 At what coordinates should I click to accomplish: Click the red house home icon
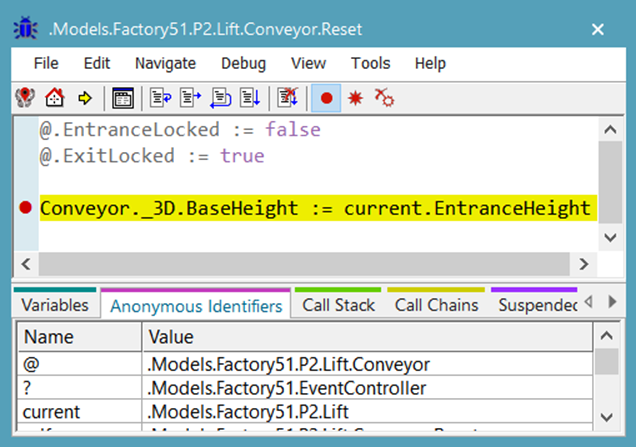point(54,98)
